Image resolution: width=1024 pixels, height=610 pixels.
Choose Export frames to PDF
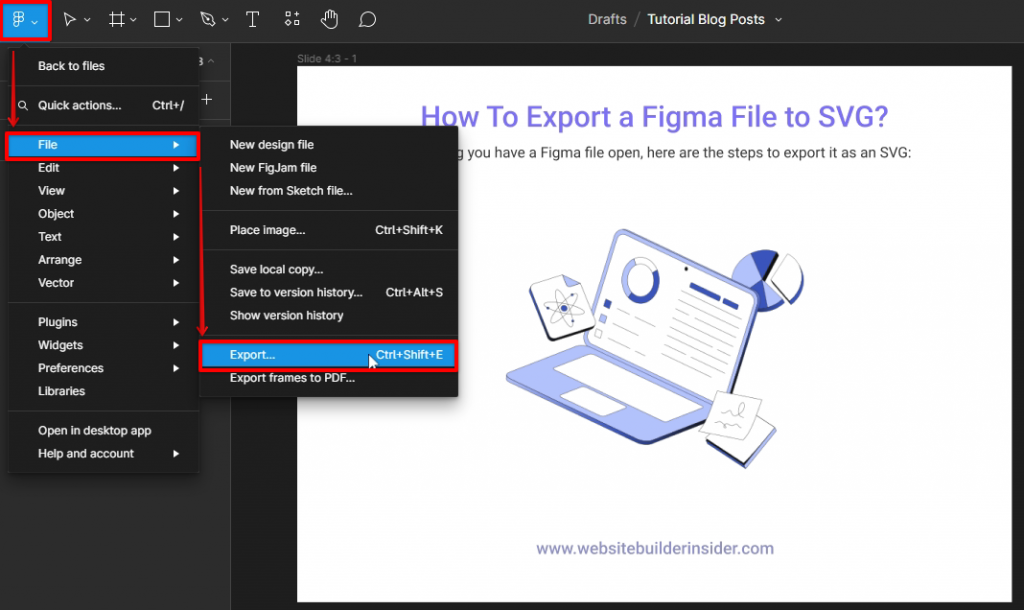pyautogui.click(x=329, y=378)
